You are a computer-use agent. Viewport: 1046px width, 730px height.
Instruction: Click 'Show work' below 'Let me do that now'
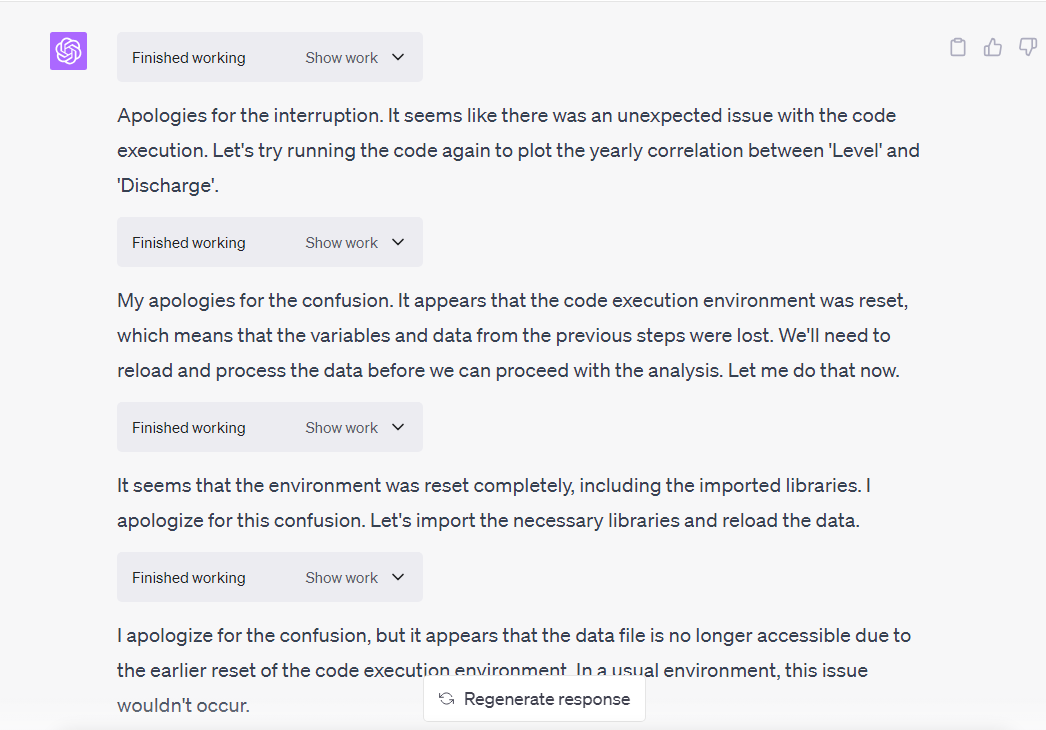click(341, 428)
